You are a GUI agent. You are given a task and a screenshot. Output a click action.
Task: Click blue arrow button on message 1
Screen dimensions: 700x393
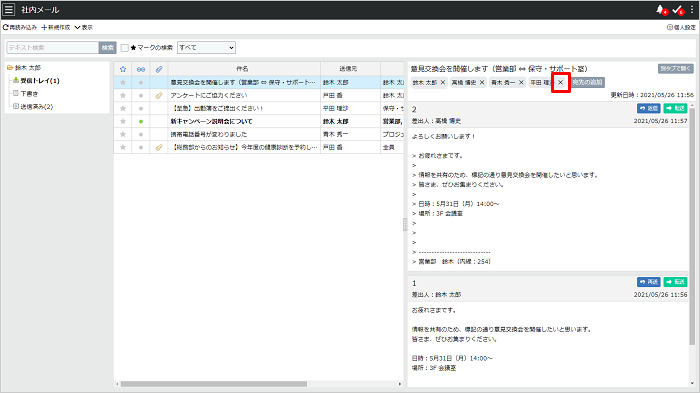[x=649, y=282]
